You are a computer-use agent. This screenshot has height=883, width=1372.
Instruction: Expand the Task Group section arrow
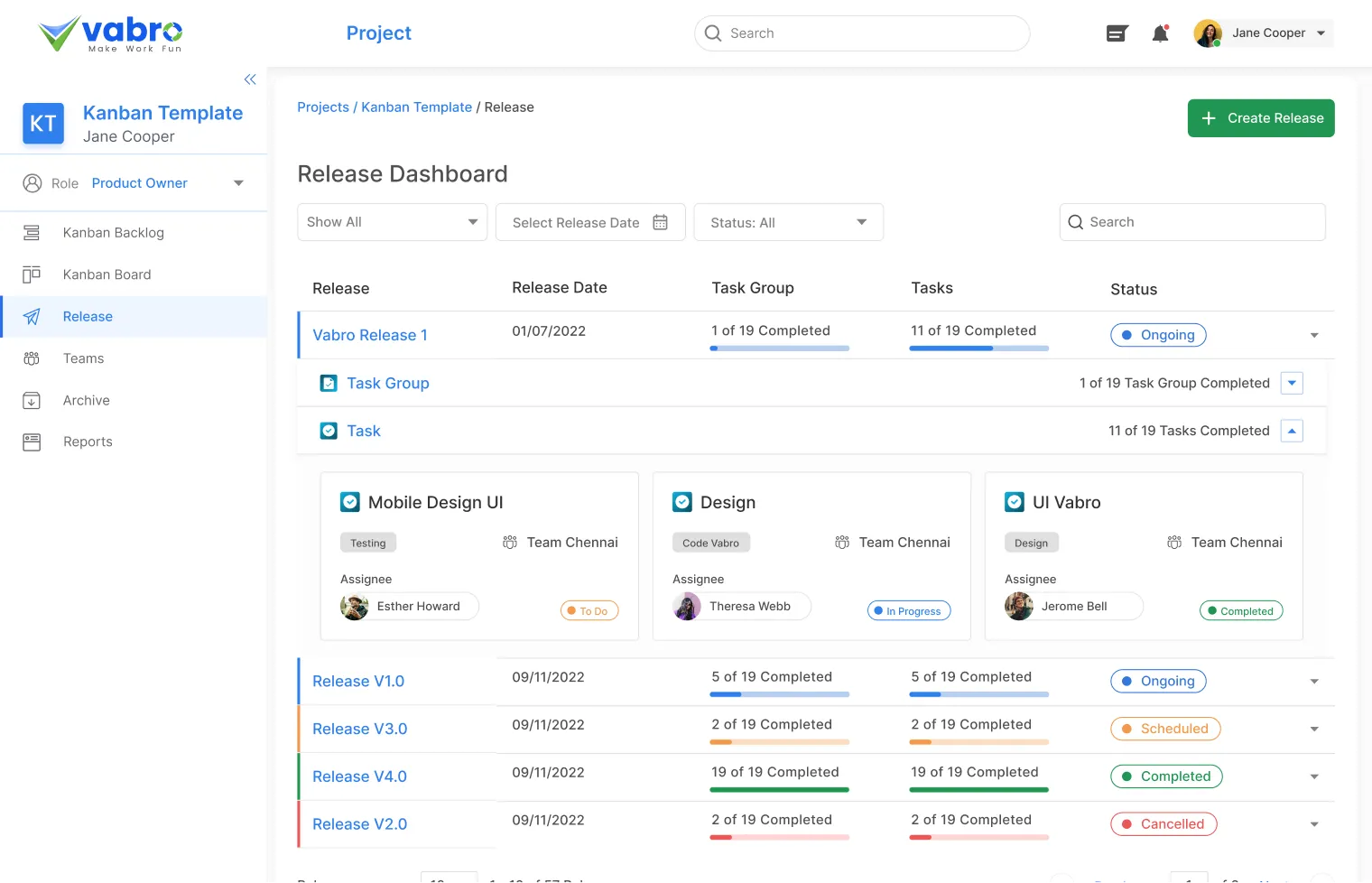1292,384
